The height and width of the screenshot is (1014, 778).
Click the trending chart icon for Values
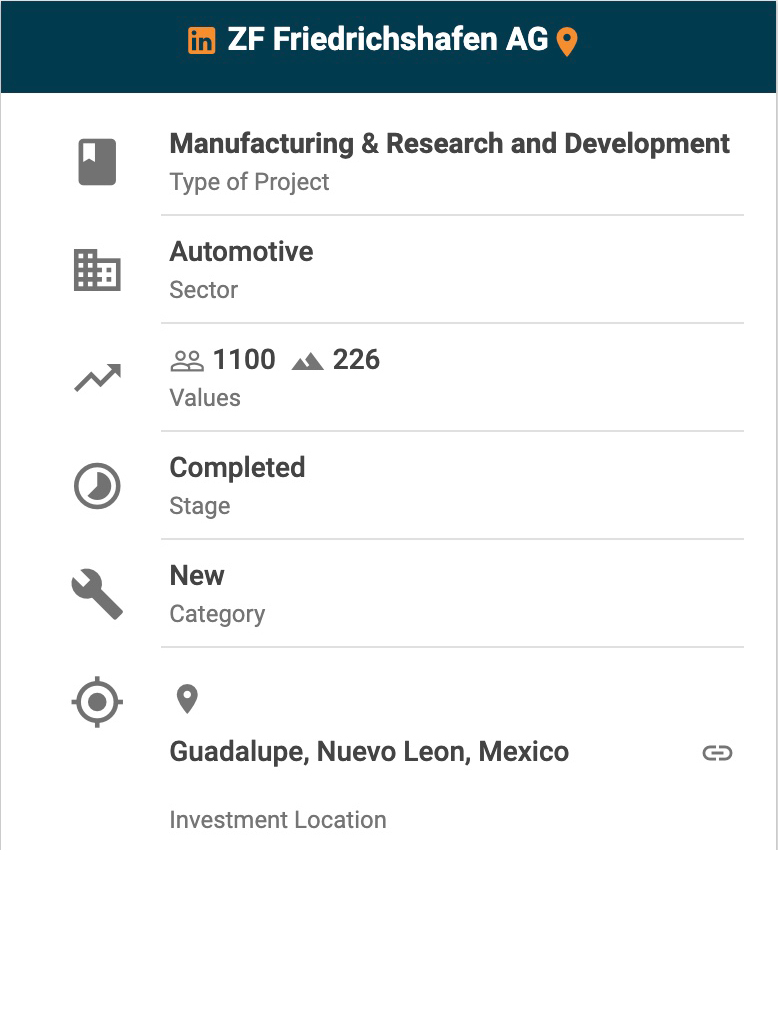97,378
